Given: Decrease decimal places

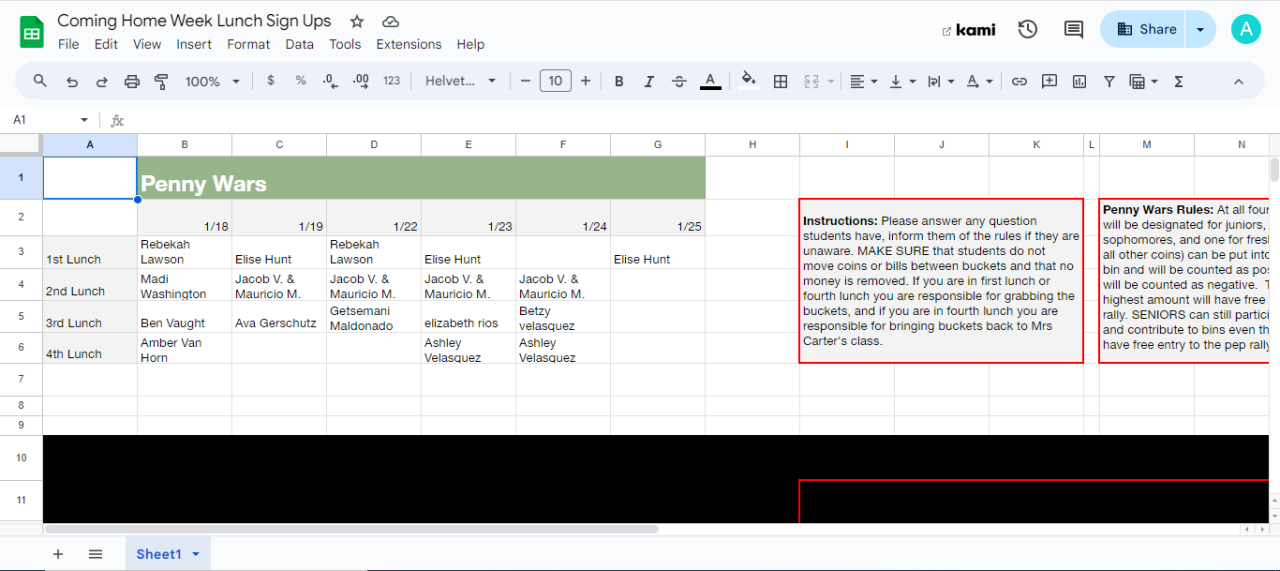Looking at the screenshot, I should click(x=330, y=81).
